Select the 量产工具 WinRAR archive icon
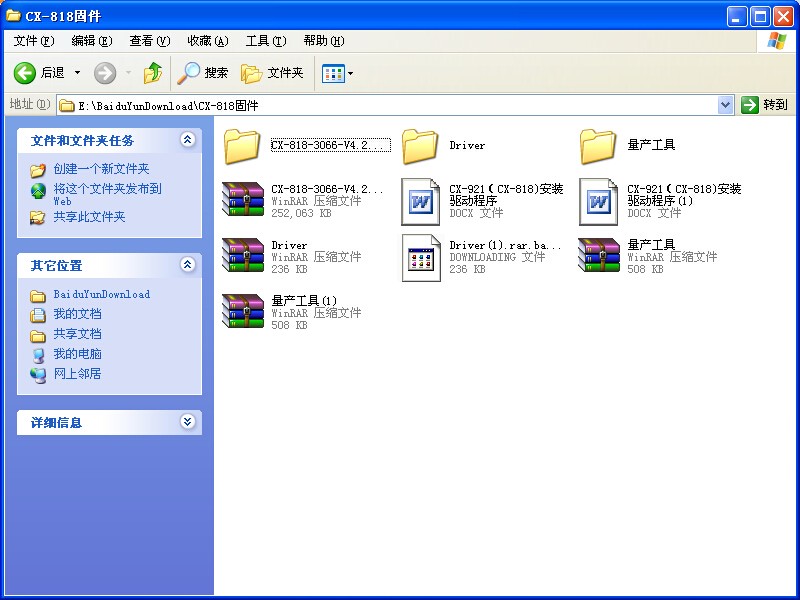Viewport: 800px width, 600px height. point(599,255)
